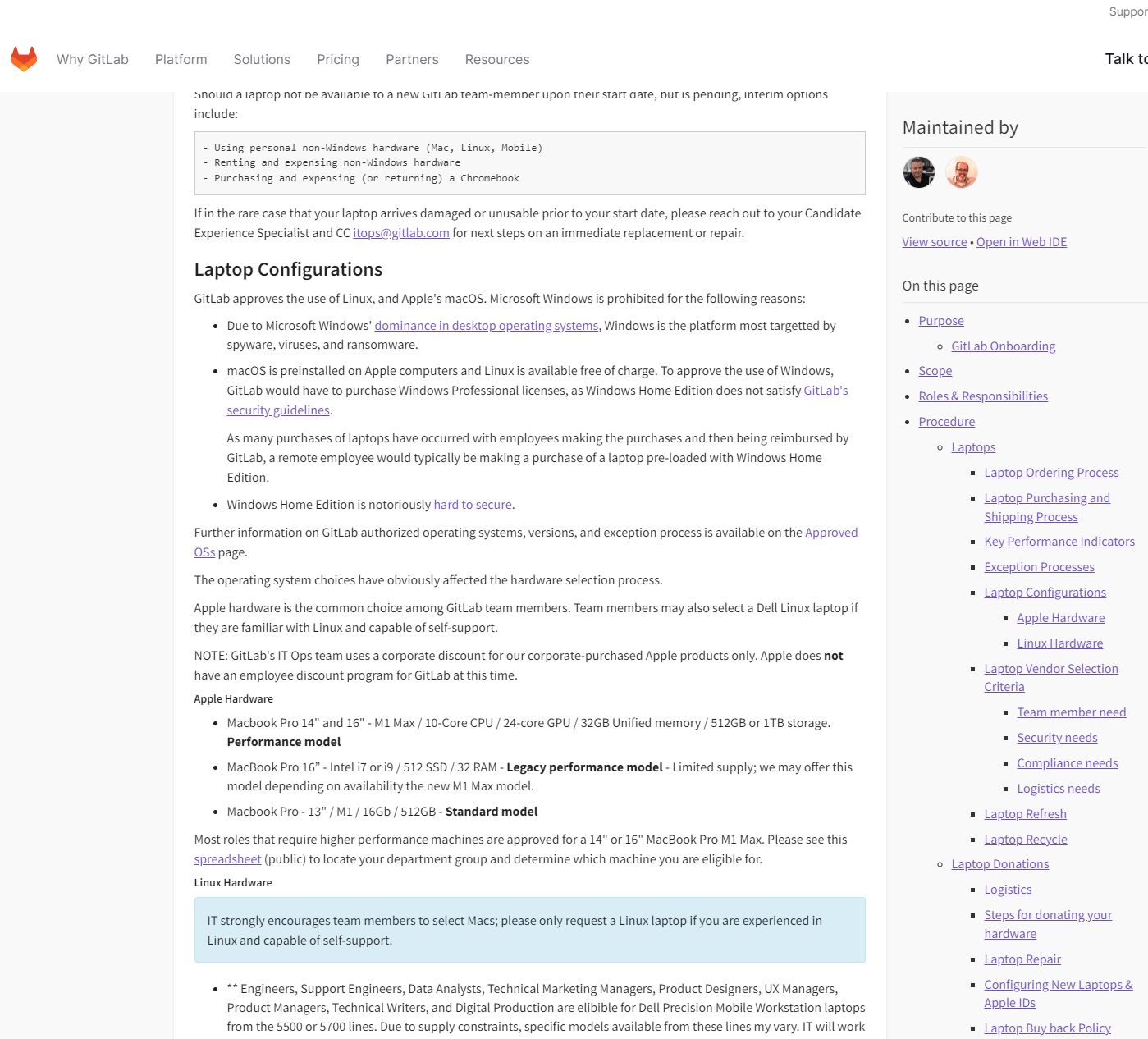Click the second maintainer avatar

961,172
